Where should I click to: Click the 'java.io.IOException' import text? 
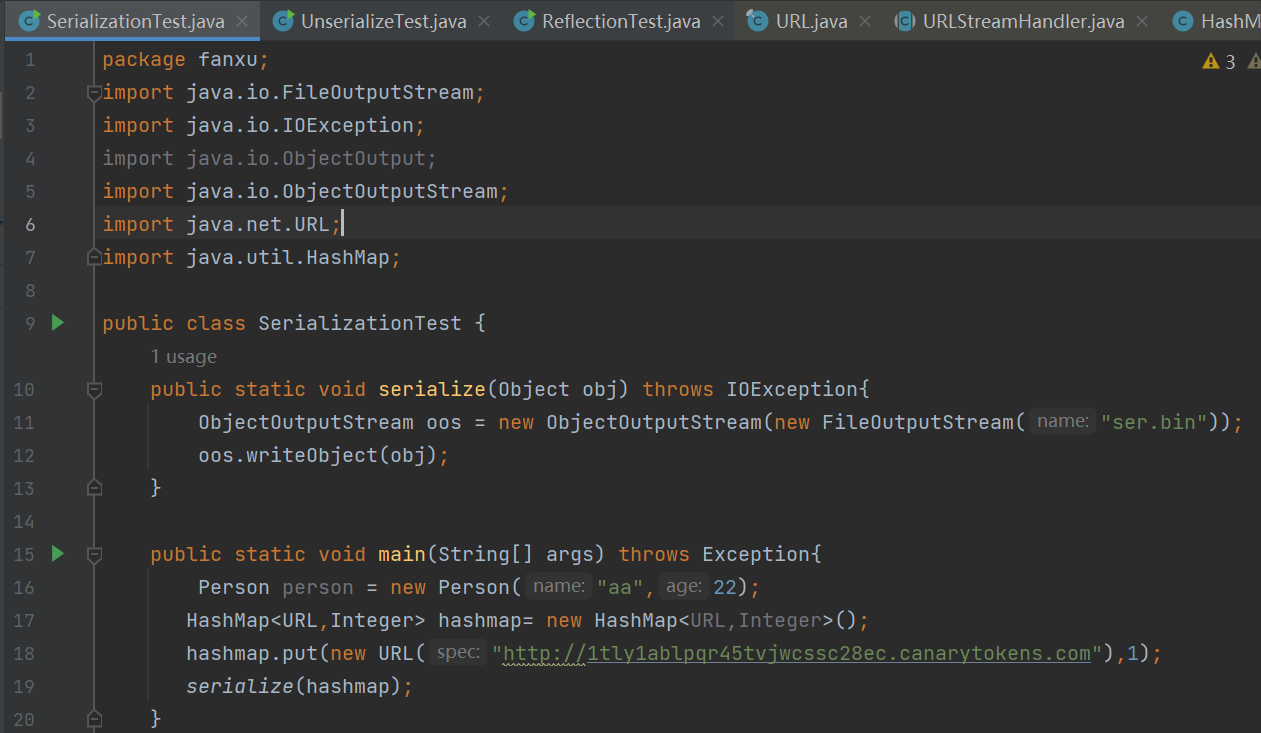300,126
